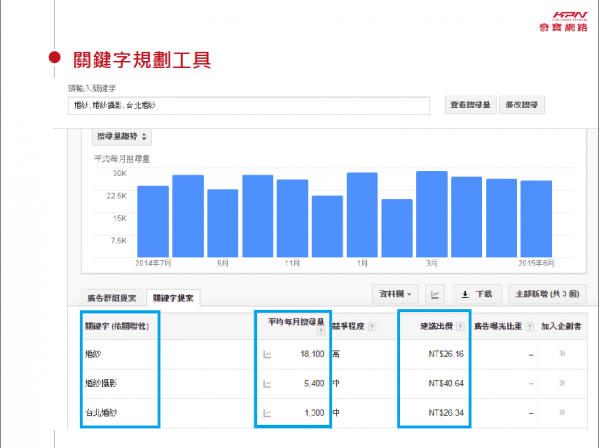Click the 建議出價 column header
The width and height of the screenshot is (600, 448).
437,326
